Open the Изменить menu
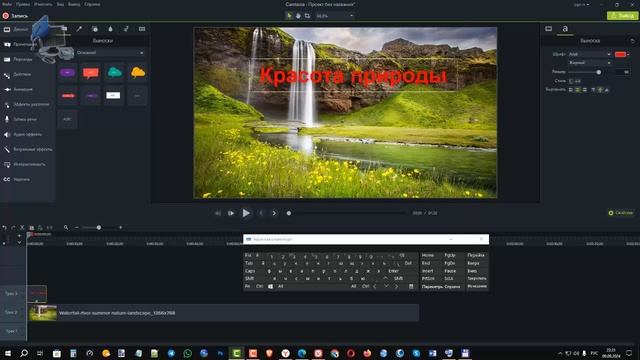The height and width of the screenshot is (360, 640). [x=43, y=4]
